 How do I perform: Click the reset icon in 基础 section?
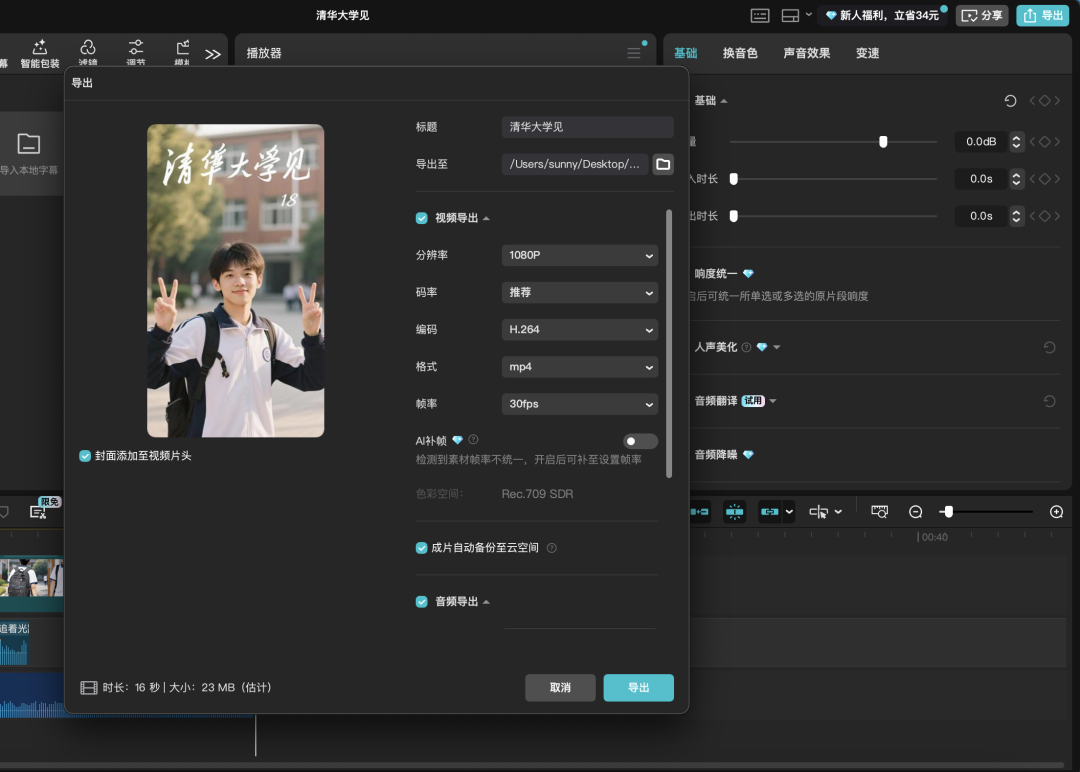(1010, 101)
